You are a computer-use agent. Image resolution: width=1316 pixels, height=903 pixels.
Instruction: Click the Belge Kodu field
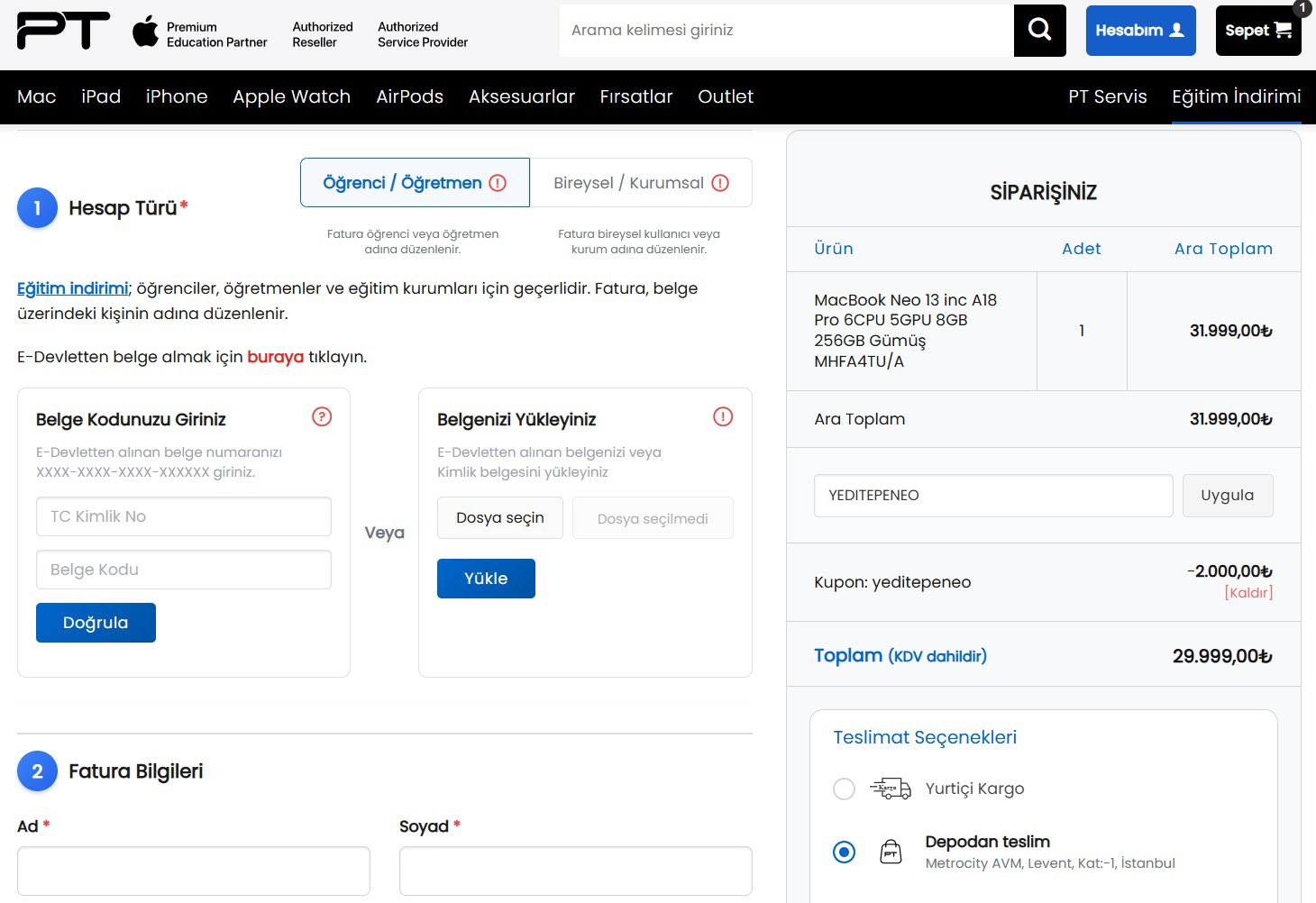[x=184, y=570]
